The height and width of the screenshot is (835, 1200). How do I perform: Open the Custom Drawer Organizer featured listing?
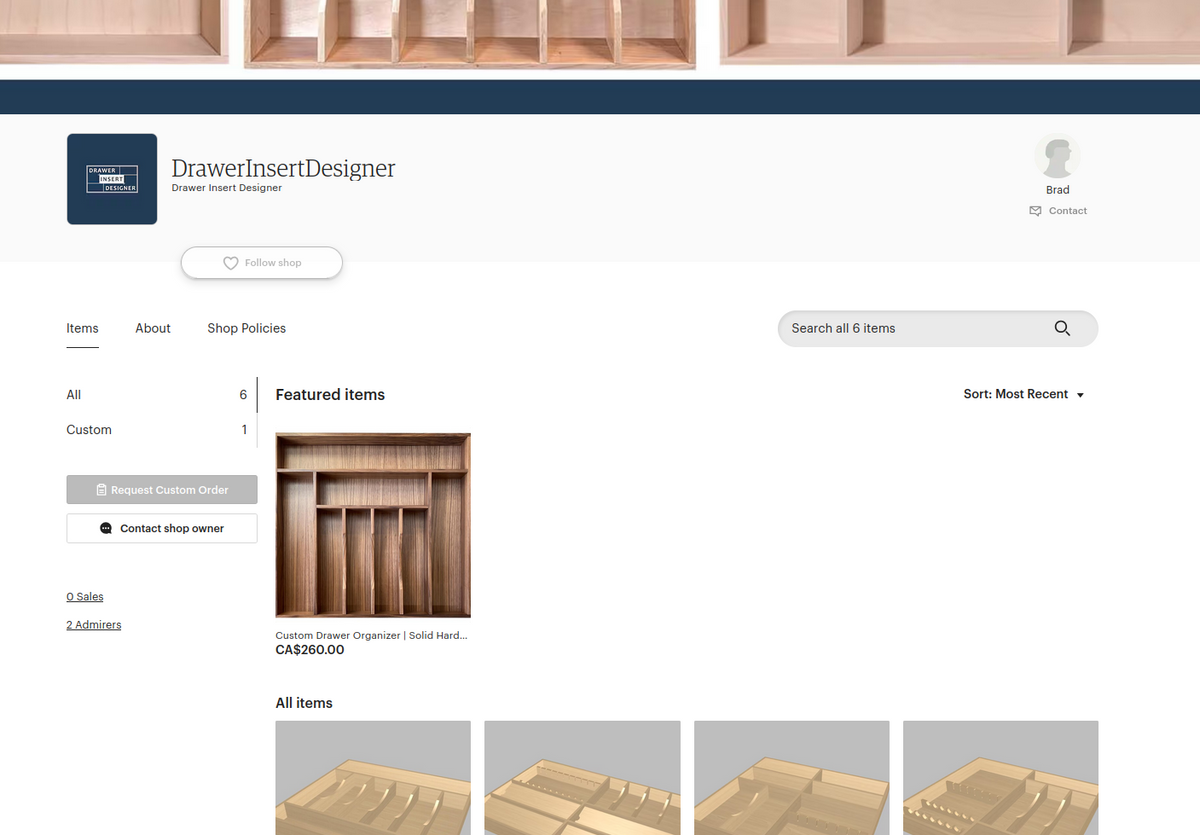tap(372, 524)
